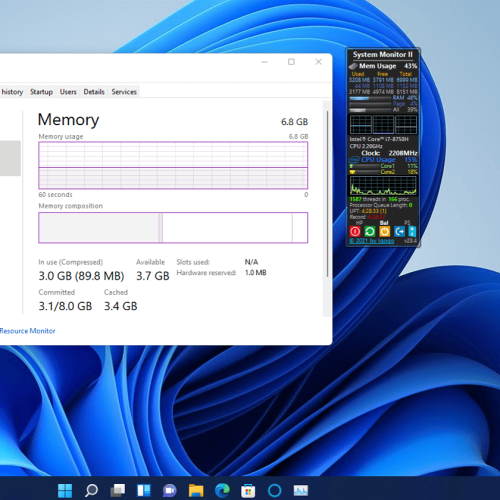Open Resource Monitor link
Viewport: 500px width, 500px height.
click(x=28, y=331)
